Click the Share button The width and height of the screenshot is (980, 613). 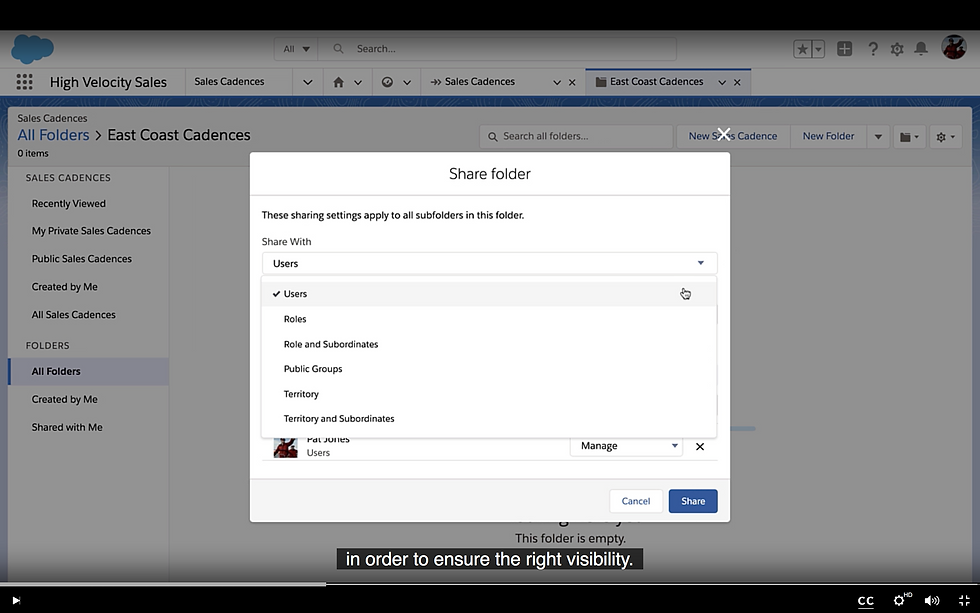pyautogui.click(x=693, y=501)
